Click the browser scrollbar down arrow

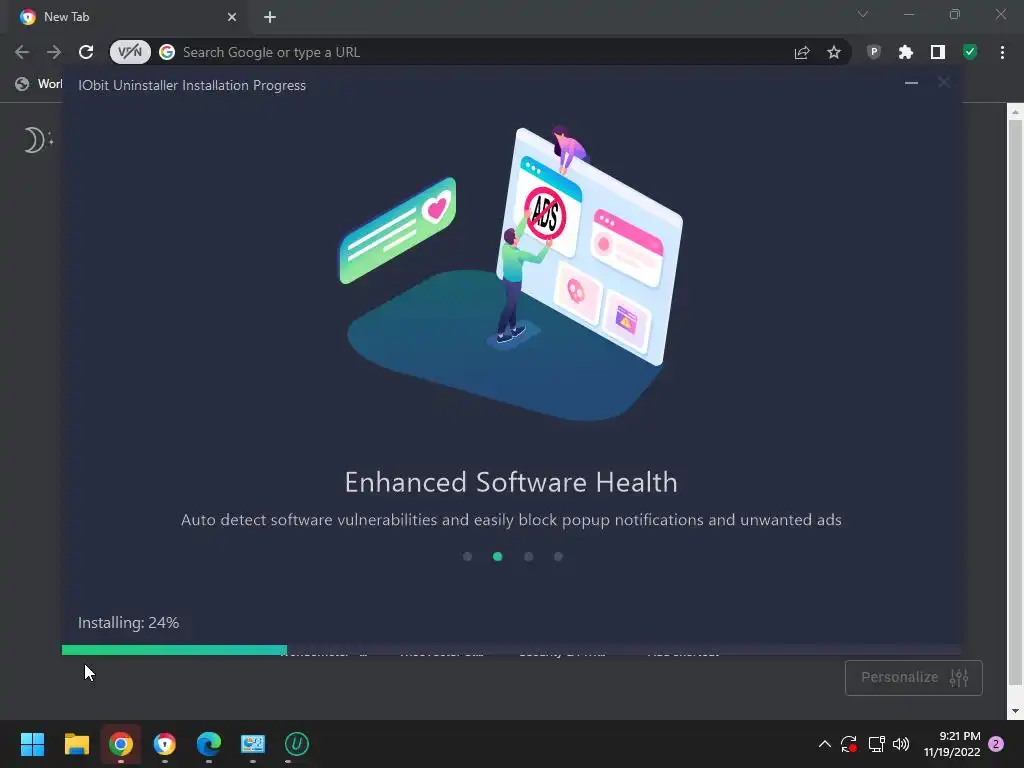point(1015,711)
